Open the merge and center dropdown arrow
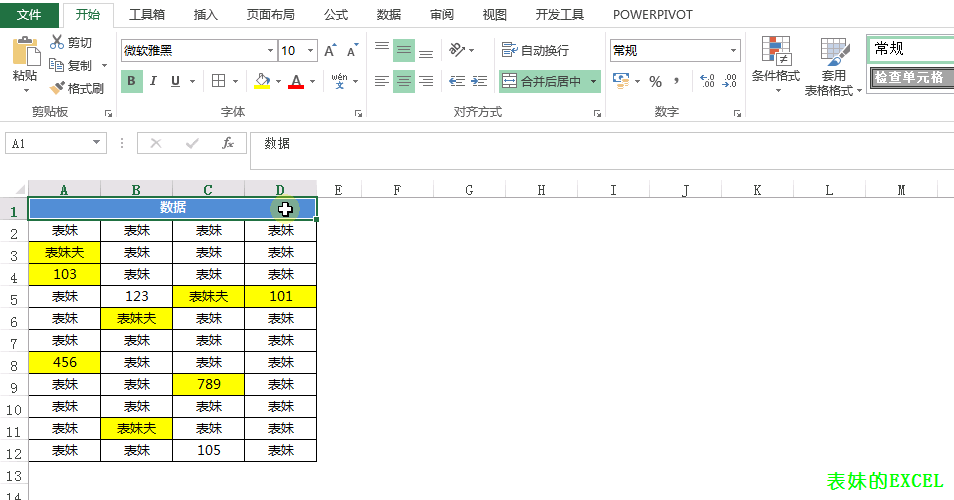This screenshot has width=954, height=500. coord(593,82)
